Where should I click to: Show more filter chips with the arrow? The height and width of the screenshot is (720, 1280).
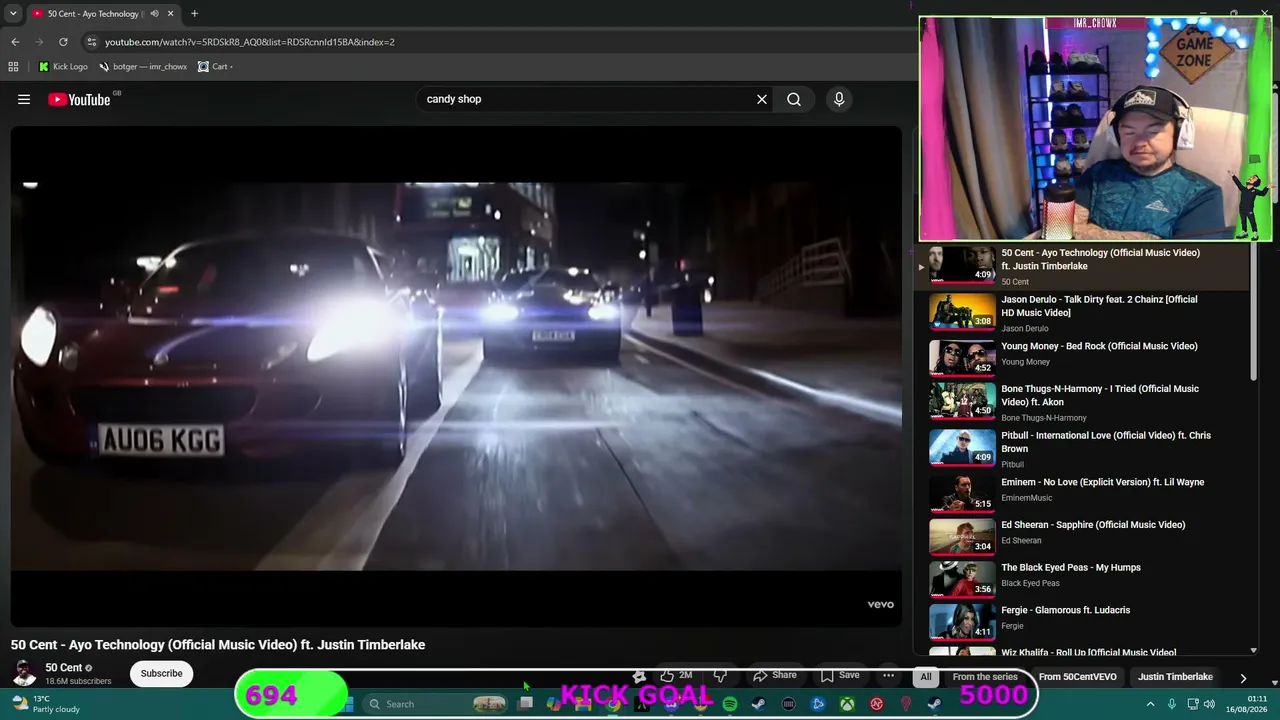(1243, 677)
